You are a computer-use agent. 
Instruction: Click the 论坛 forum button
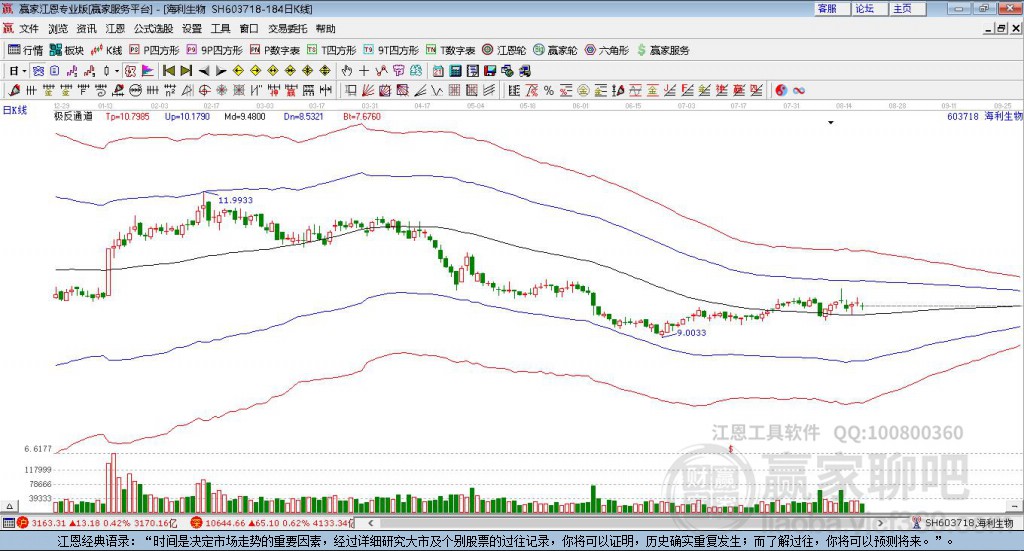(865, 8)
